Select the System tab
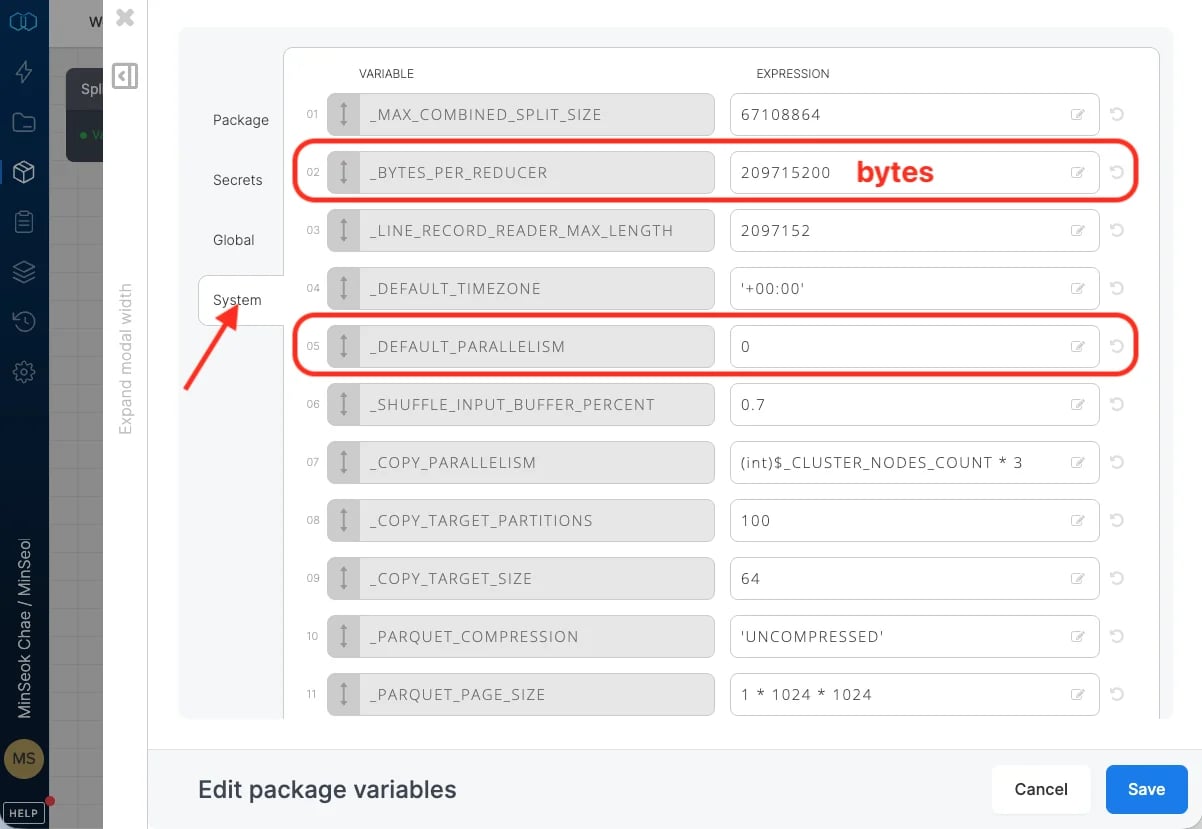The image size is (1202, 829). click(241, 300)
